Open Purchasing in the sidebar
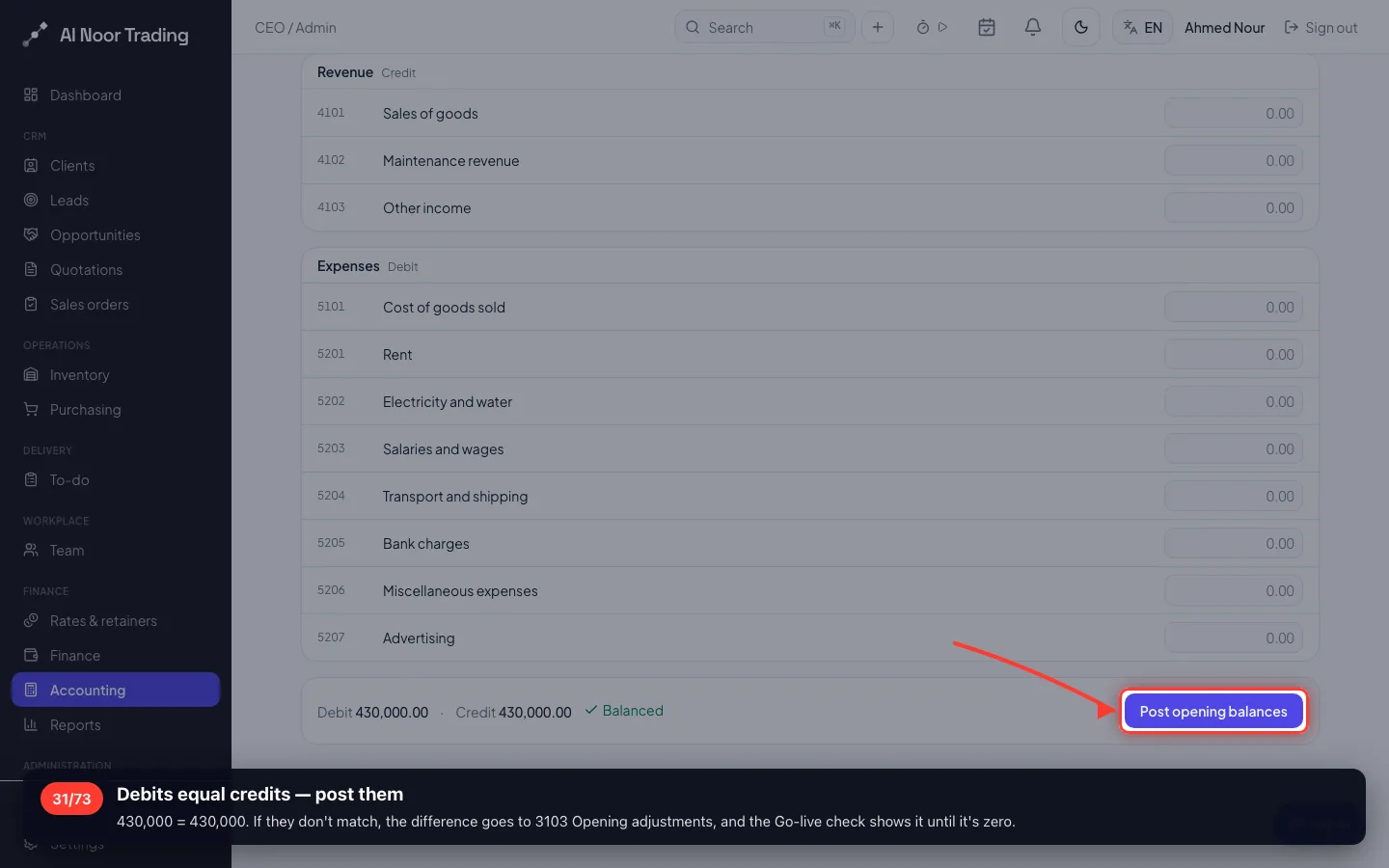This screenshot has height=868, width=1389. 116,409
